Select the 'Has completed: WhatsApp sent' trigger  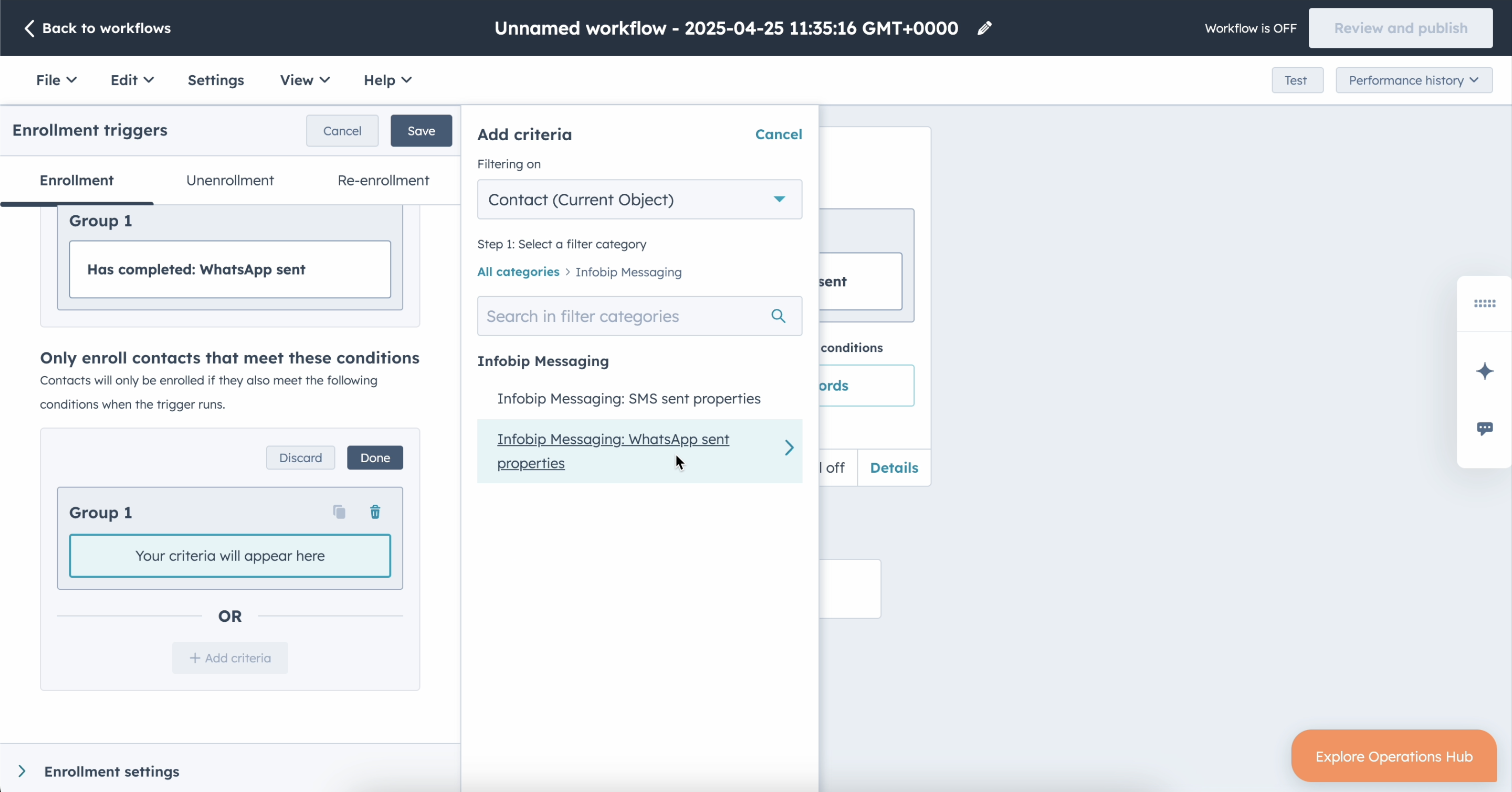click(230, 269)
